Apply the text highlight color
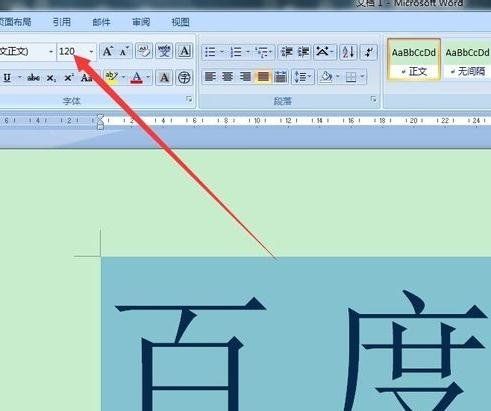The image size is (491, 411). coord(112,77)
